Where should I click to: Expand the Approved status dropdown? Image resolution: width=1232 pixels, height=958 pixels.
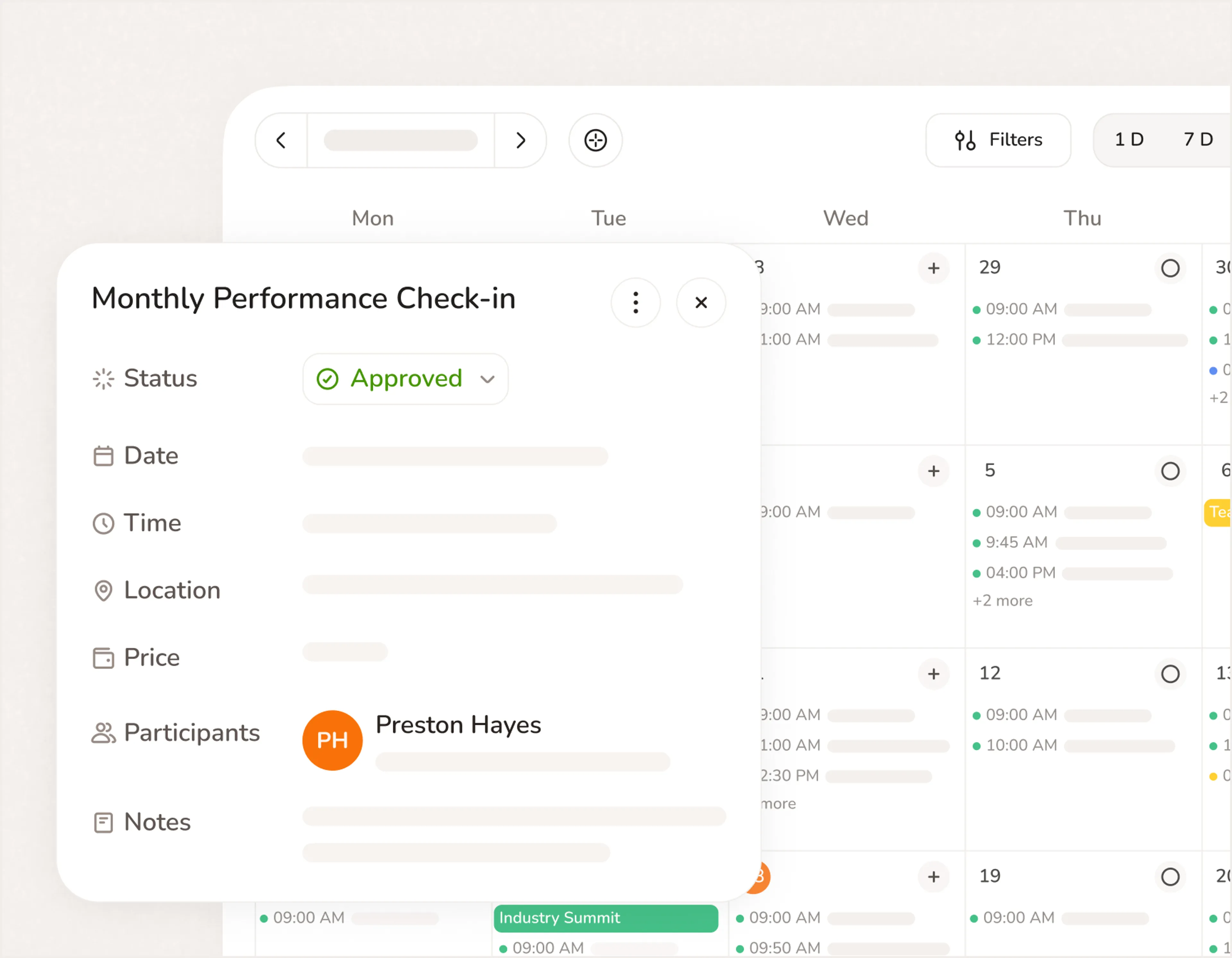(405, 379)
